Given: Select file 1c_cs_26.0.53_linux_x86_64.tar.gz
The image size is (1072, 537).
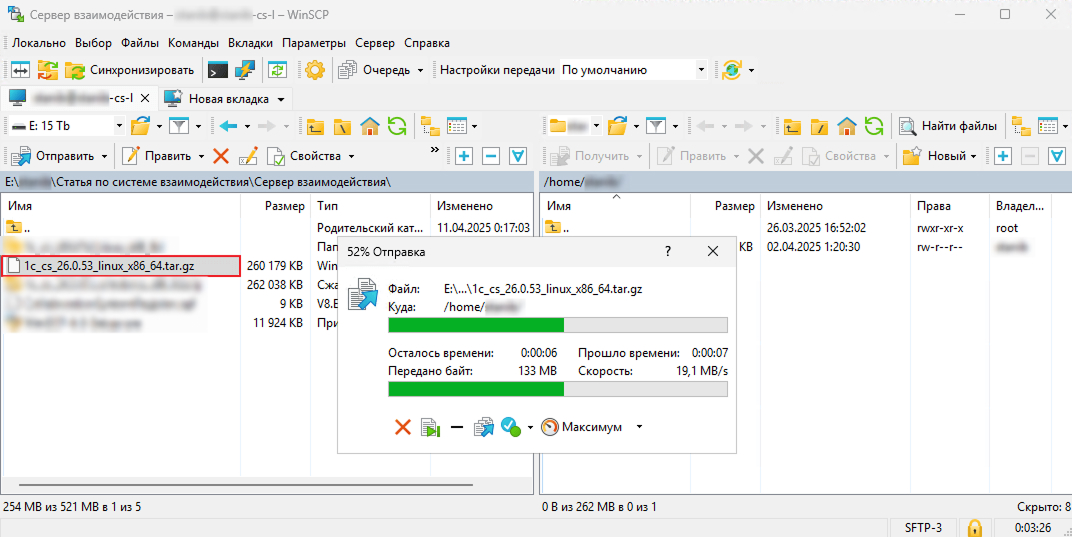Looking at the screenshot, I should coord(121,266).
